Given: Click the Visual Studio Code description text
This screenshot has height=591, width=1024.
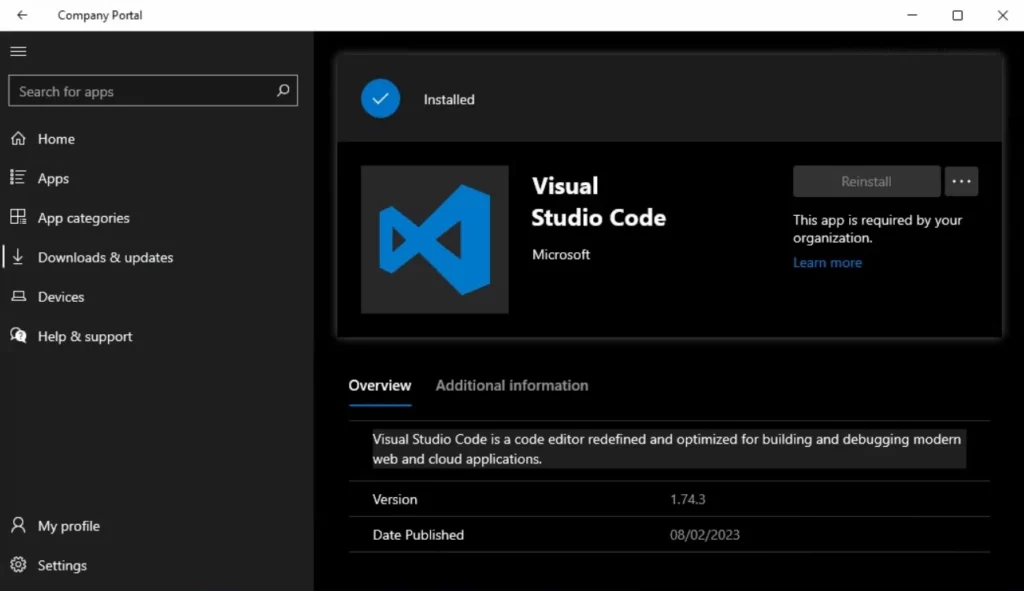Looking at the screenshot, I should (667, 449).
